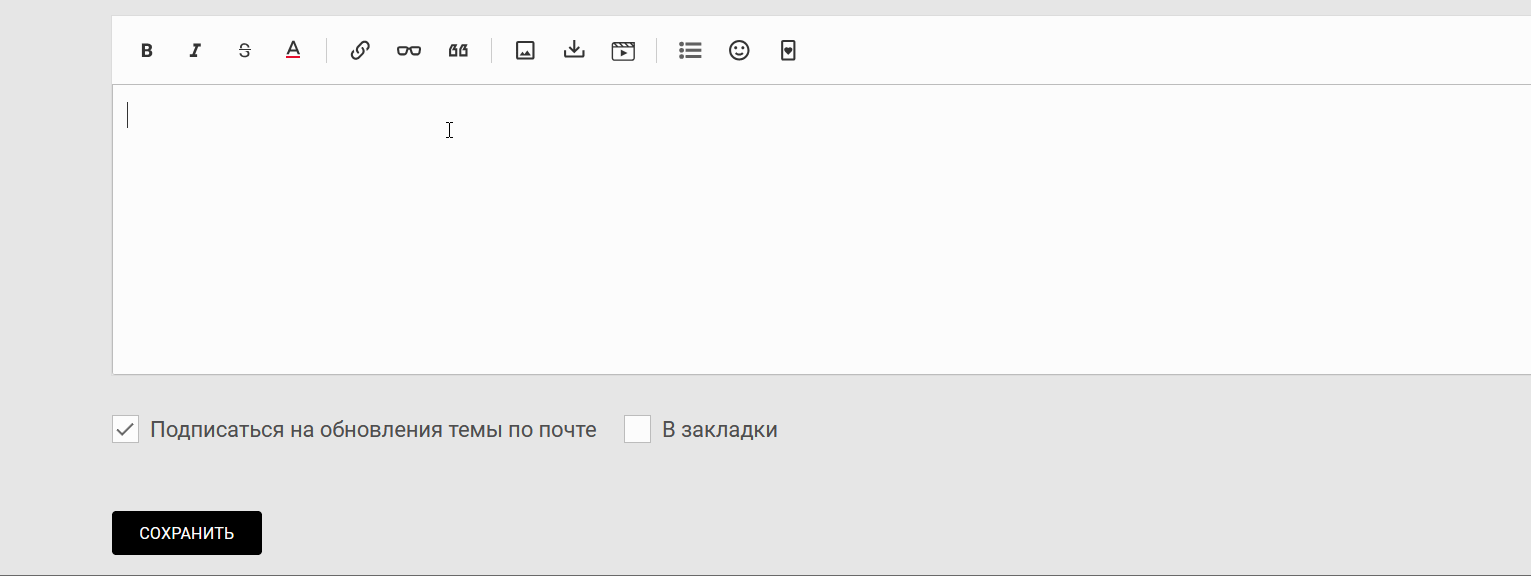The height and width of the screenshot is (576, 1531).
Task: Insert a video clip
Action: click(623, 50)
